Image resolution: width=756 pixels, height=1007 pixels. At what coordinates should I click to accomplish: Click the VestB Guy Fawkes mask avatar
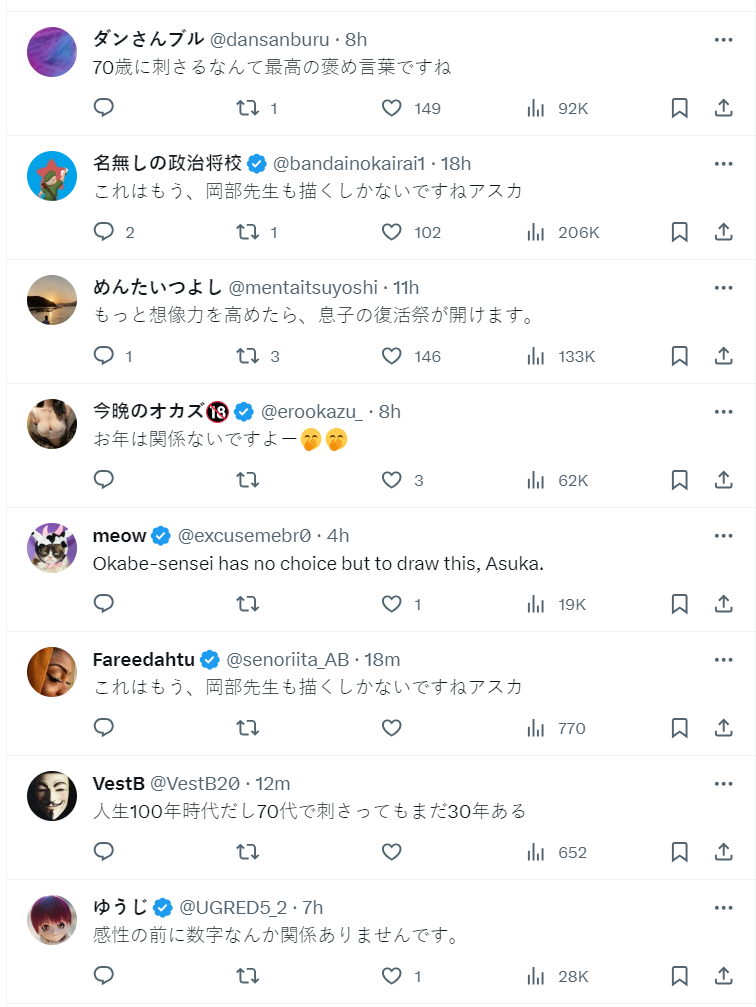coord(52,796)
